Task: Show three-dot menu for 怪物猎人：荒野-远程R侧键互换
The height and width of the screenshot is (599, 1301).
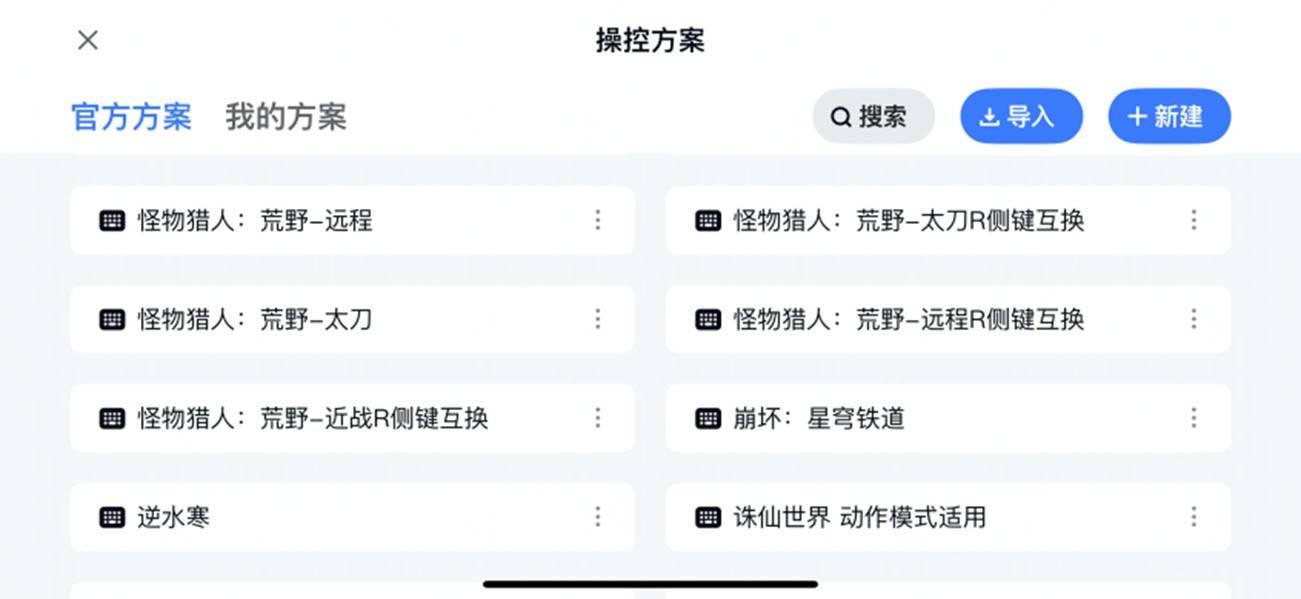Action: coord(1194,319)
